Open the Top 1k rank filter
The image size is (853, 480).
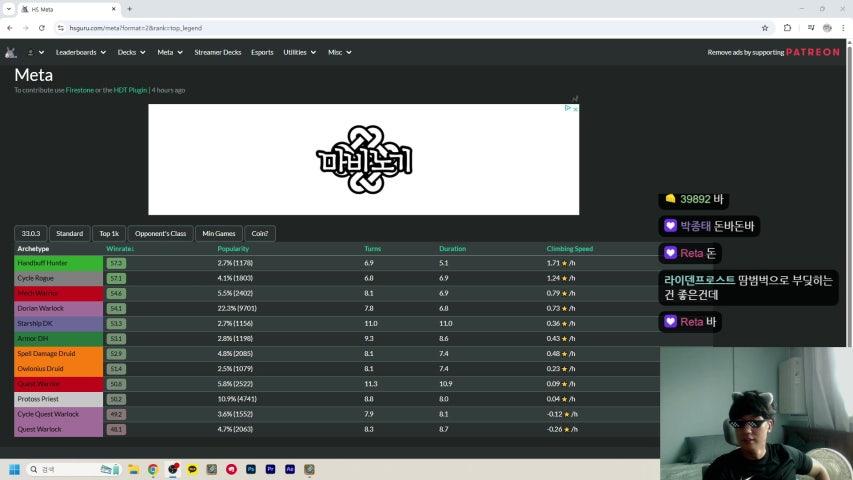109,233
